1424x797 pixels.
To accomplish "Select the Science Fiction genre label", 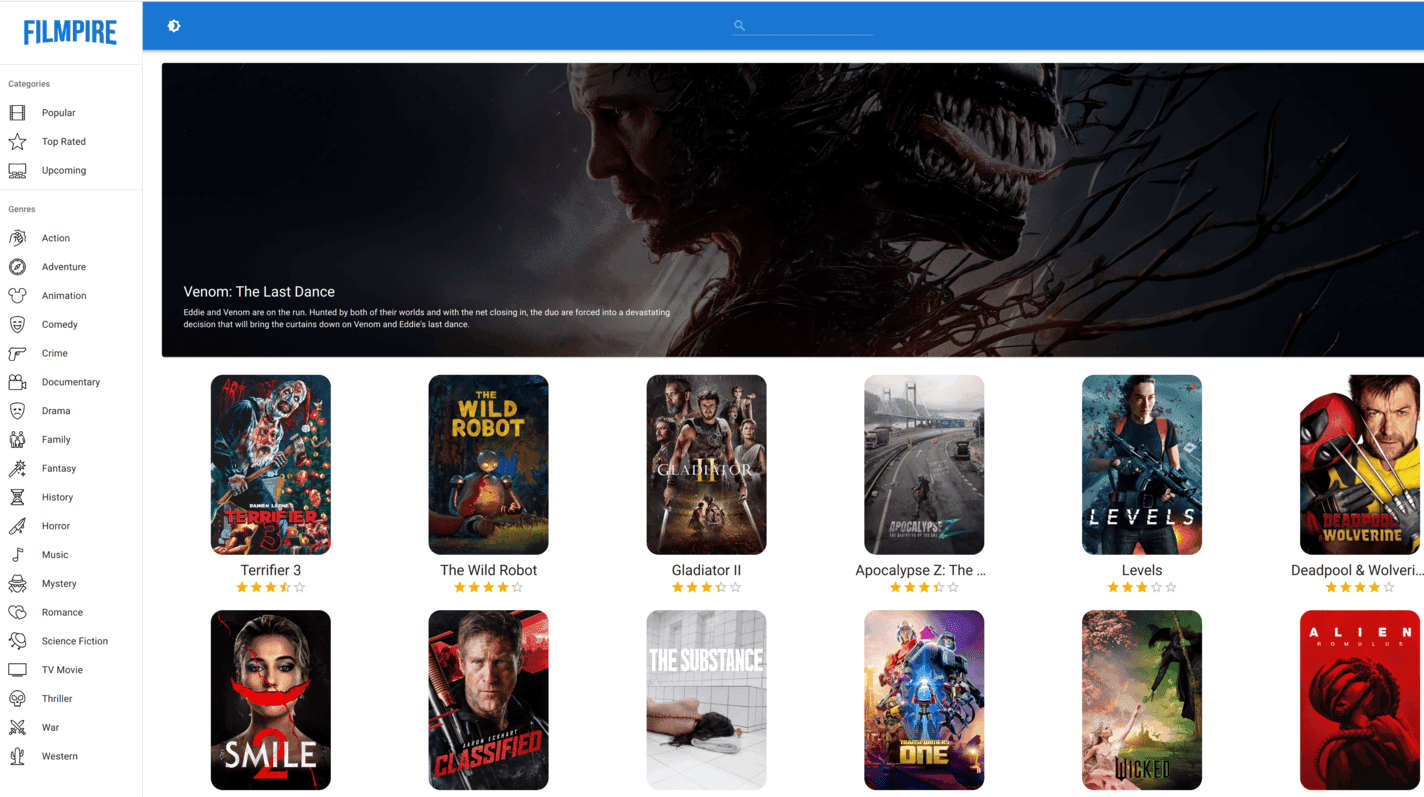I will (75, 641).
